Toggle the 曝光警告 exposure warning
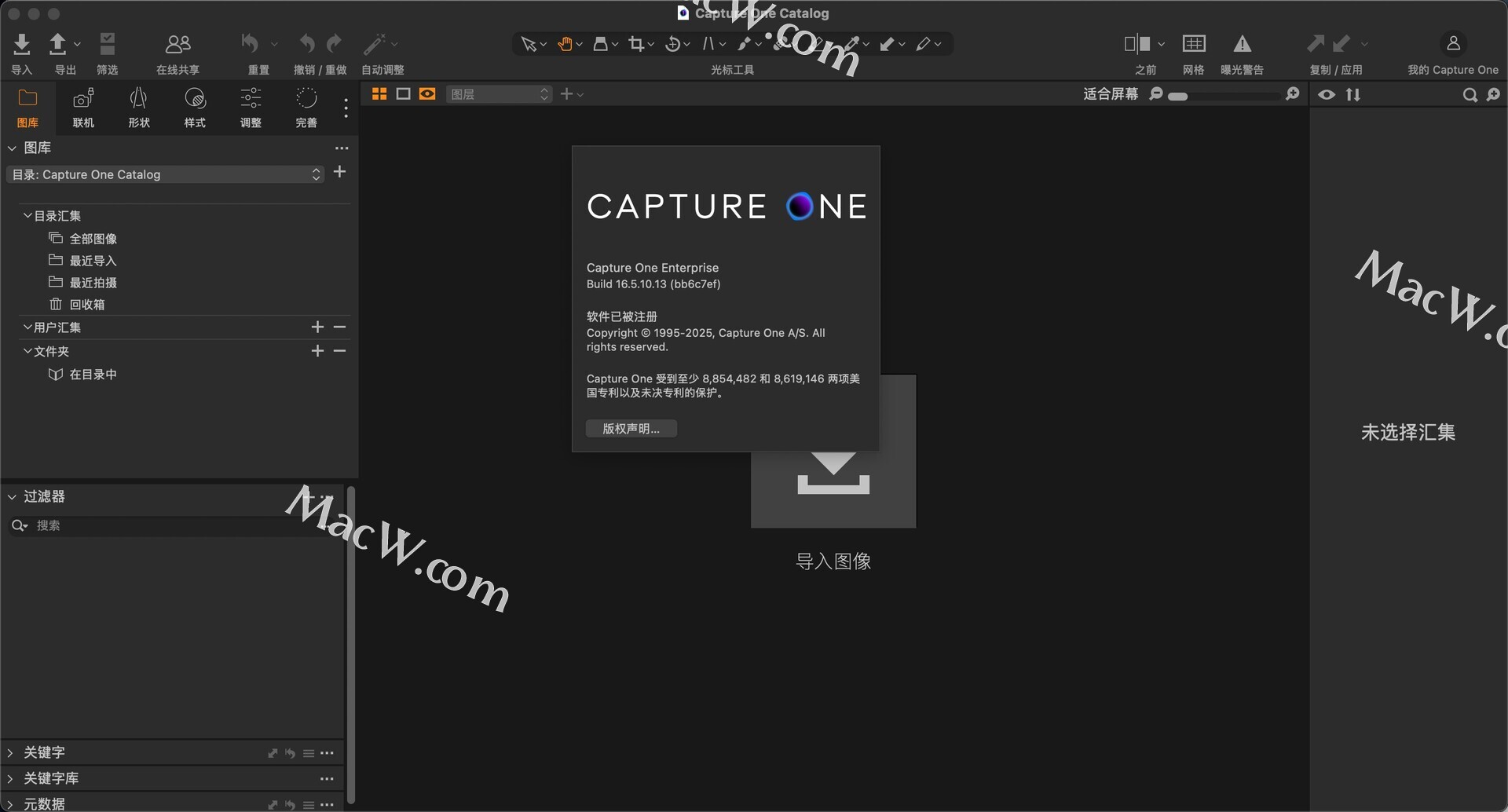1508x812 pixels. tap(1243, 44)
